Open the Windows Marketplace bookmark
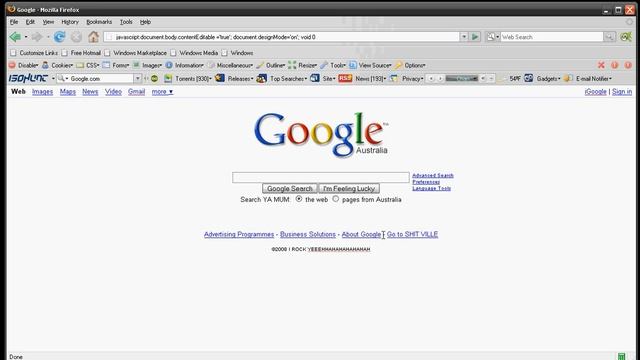This screenshot has height=360, width=640. [136, 53]
